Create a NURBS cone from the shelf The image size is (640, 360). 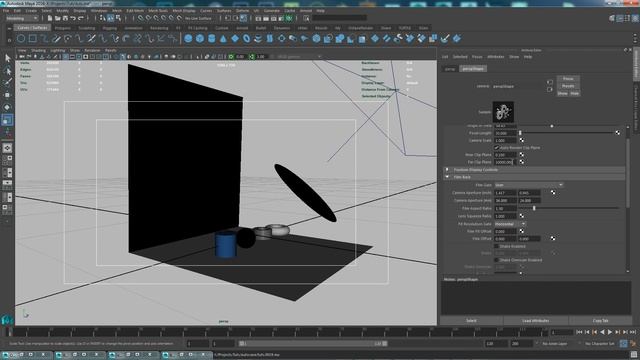(x=223, y=39)
